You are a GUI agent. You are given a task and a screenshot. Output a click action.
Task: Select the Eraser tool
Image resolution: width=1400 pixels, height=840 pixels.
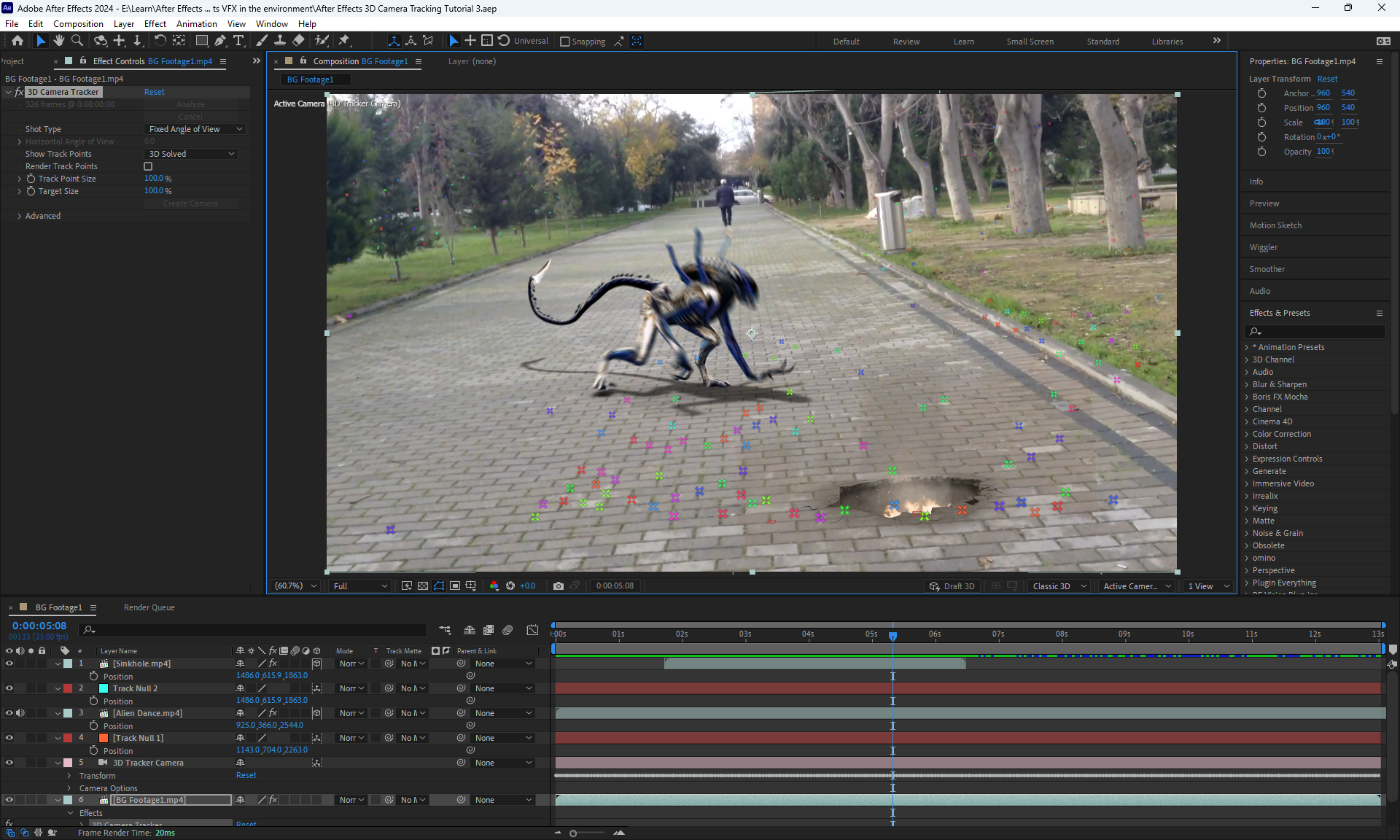tap(299, 41)
